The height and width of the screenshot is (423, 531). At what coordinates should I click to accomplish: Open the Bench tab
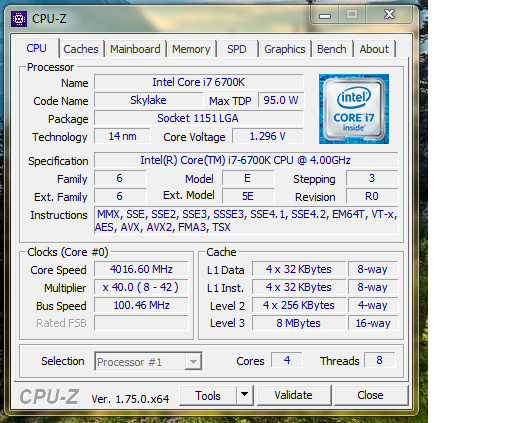coord(332,49)
